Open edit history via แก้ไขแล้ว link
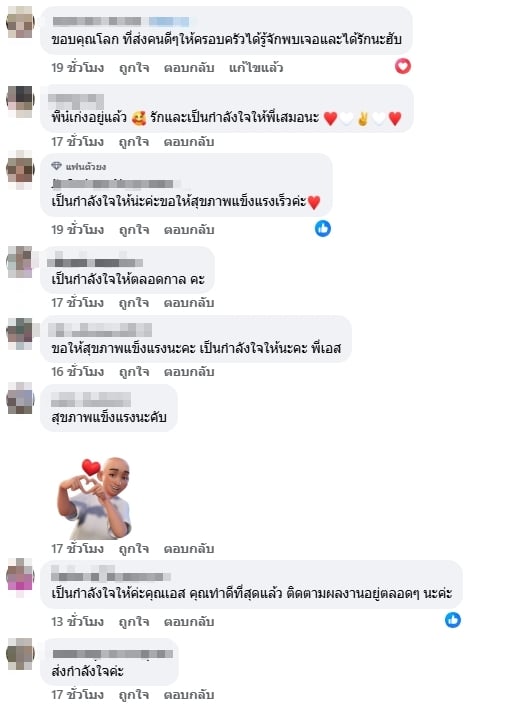The width and height of the screenshot is (517, 706). [x=256, y=68]
